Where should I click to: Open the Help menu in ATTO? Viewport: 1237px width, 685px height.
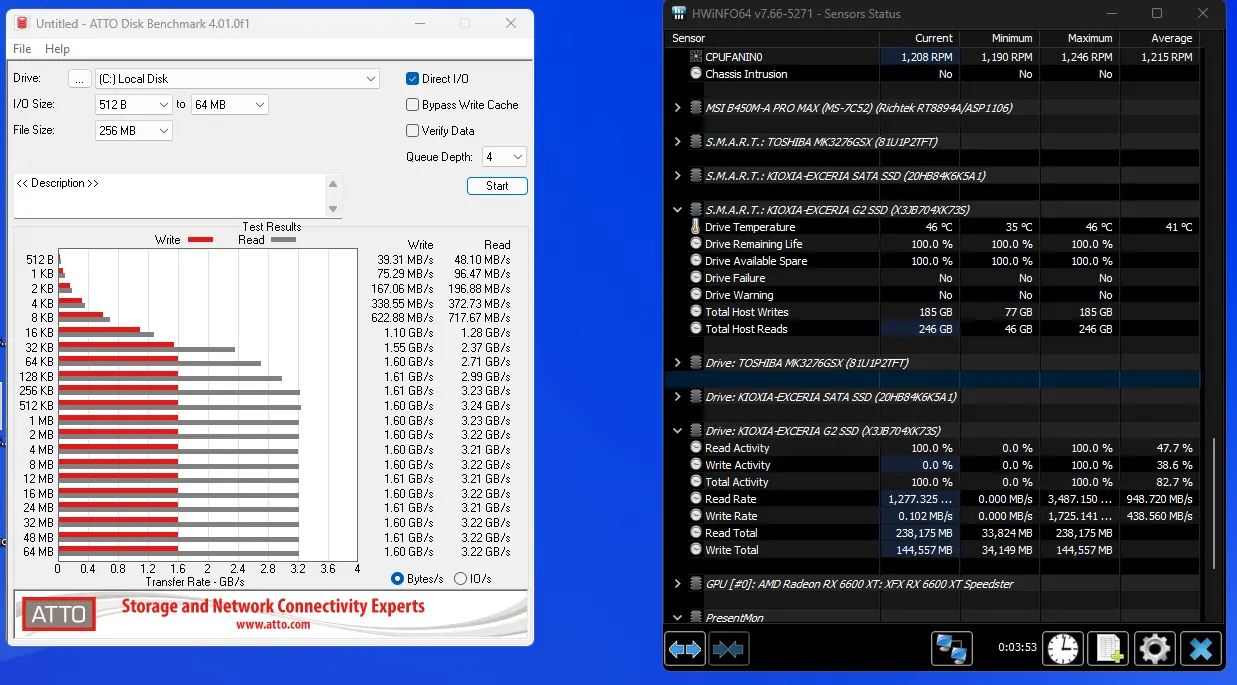point(57,49)
